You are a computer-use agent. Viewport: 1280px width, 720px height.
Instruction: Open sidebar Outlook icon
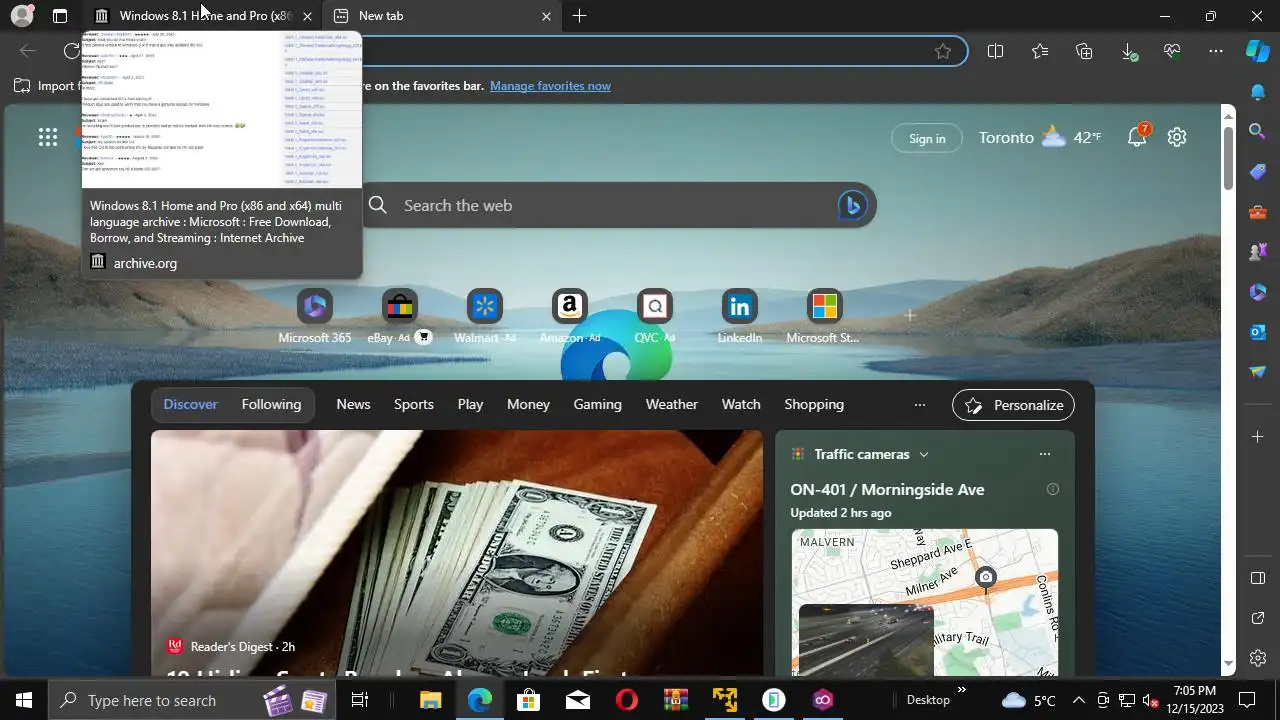(1258, 331)
